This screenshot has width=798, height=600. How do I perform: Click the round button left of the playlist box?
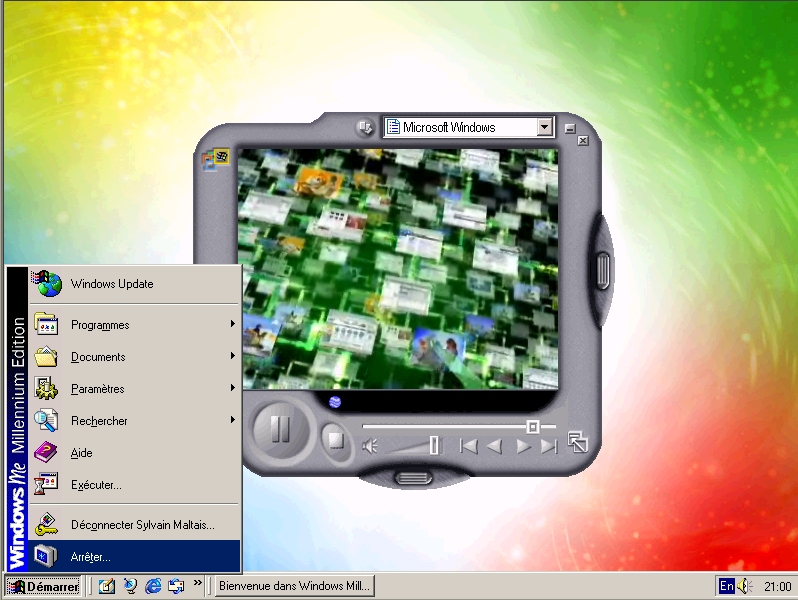click(x=365, y=127)
